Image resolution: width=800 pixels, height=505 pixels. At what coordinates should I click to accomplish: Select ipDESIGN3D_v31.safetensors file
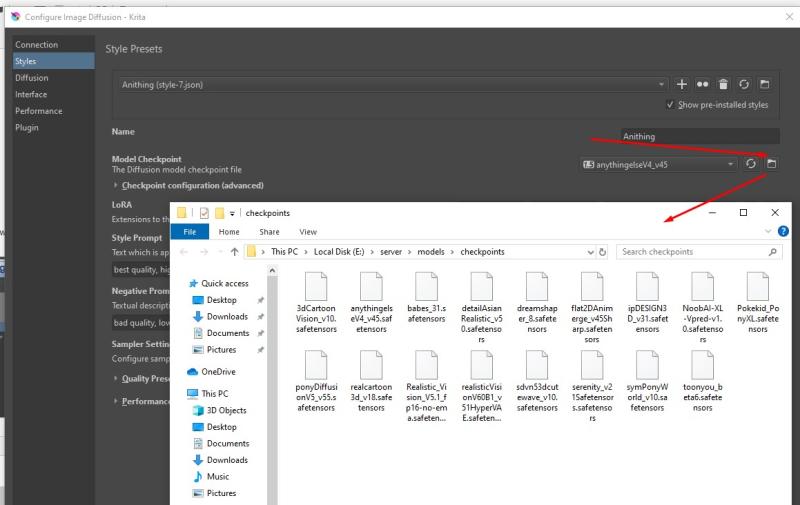[647, 302]
